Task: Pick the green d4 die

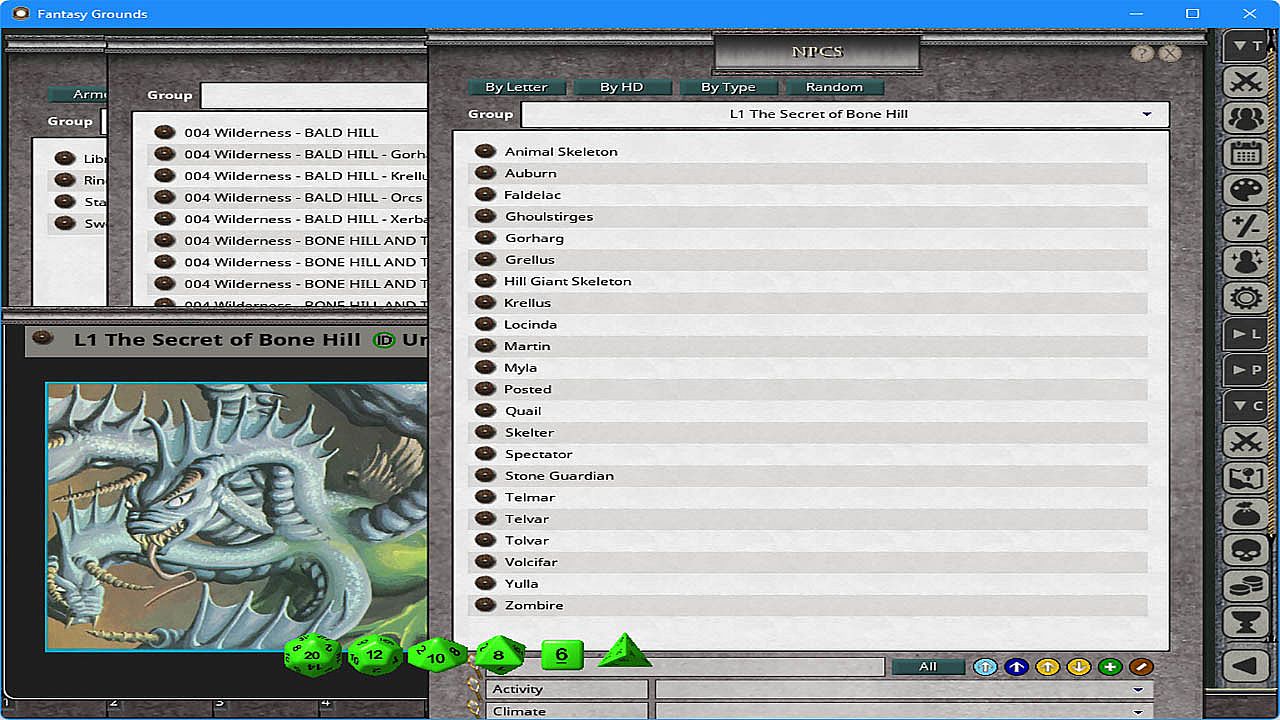Action: [624, 651]
